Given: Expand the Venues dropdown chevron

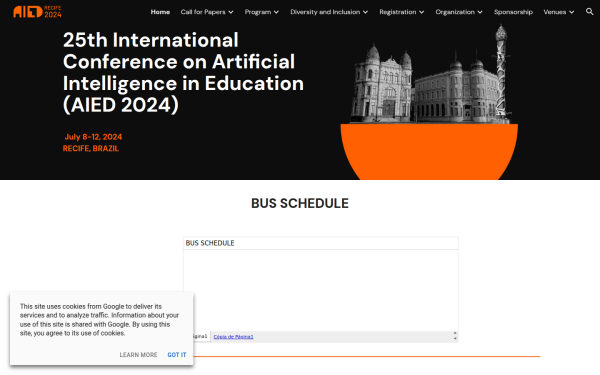Looking at the screenshot, I should 571,12.
